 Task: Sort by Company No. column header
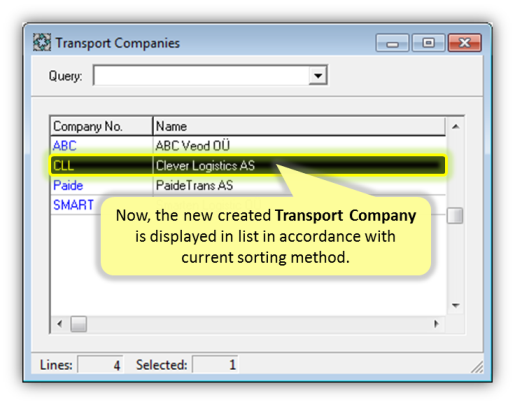click(102, 126)
